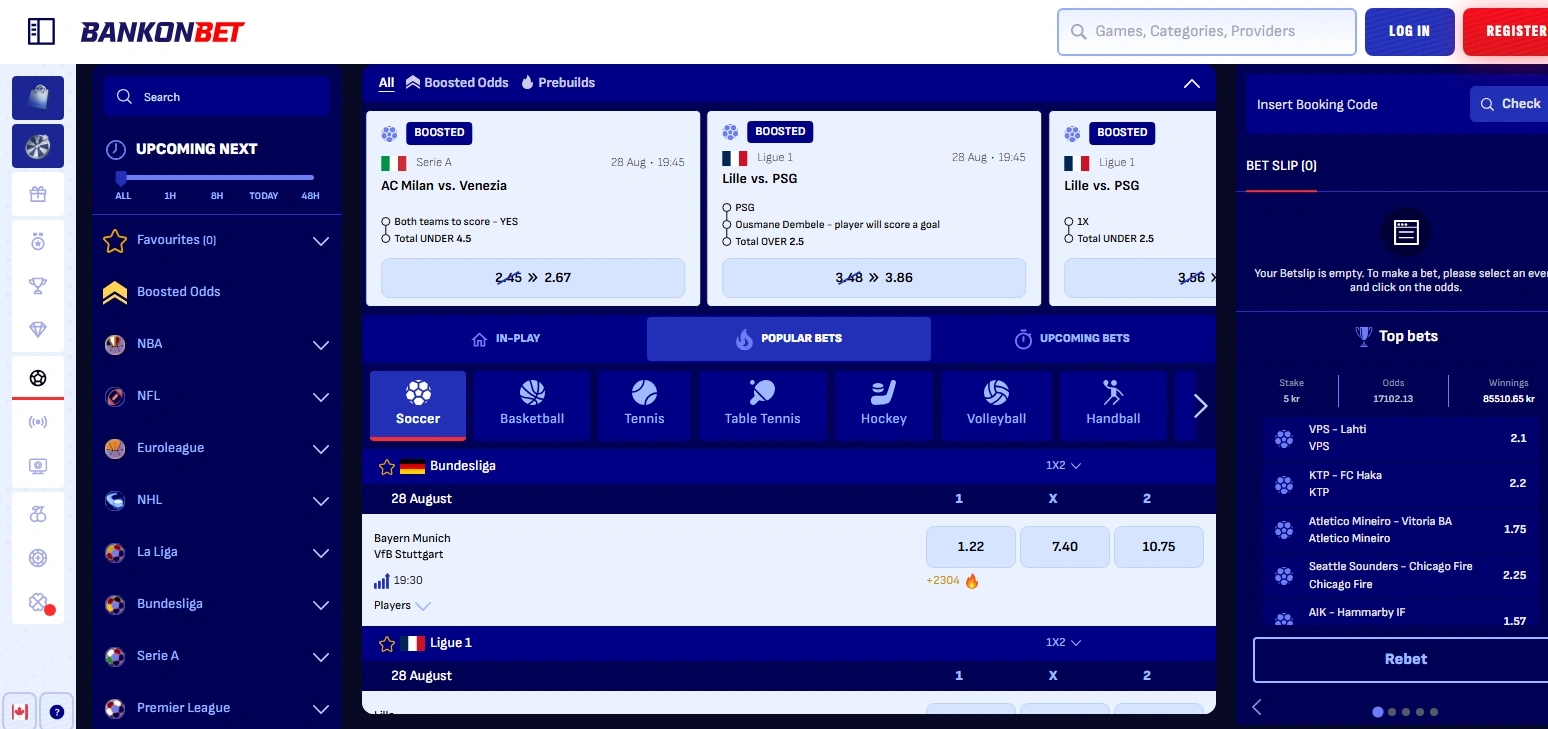Focus the sidebar Search field
The height and width of the screenshot is (729, 1548).
pos(217,97)
